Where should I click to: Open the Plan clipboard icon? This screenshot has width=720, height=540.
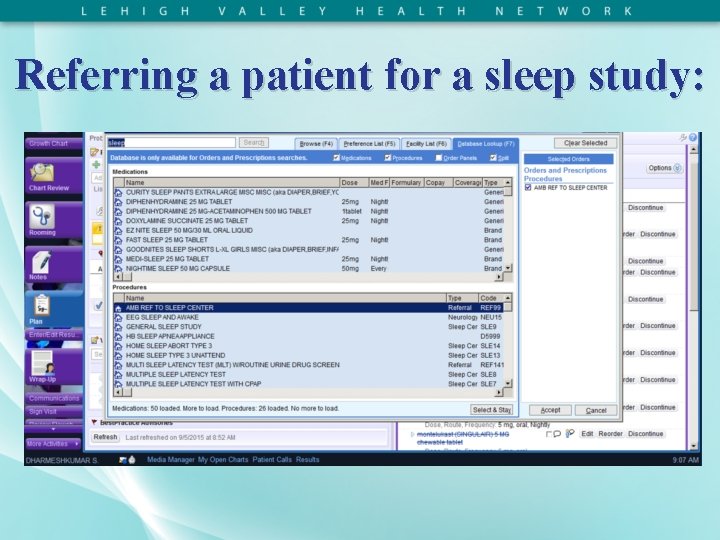pyautogui.click(x=41, y=305)
